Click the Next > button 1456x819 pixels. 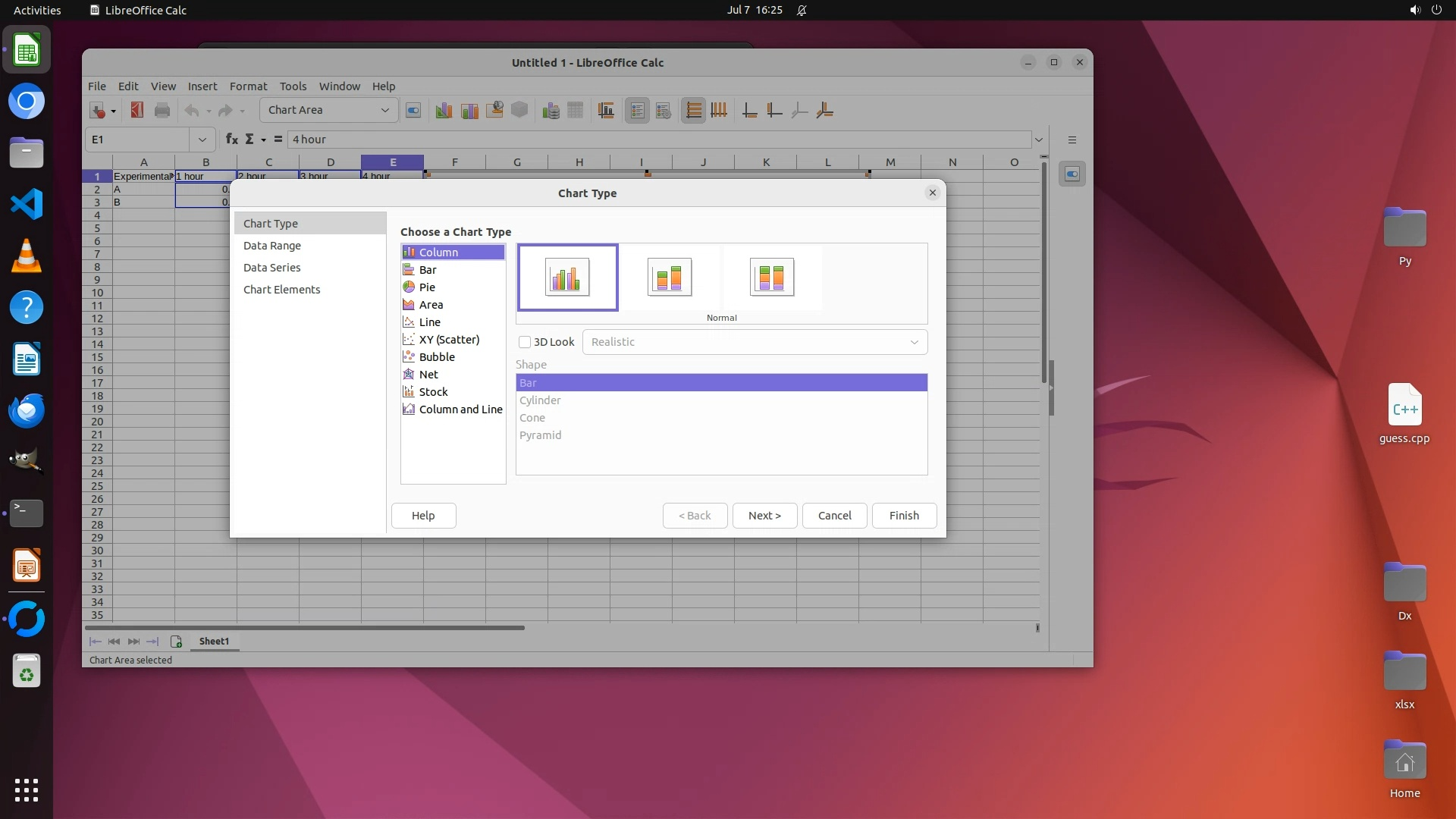click(764, 516)
